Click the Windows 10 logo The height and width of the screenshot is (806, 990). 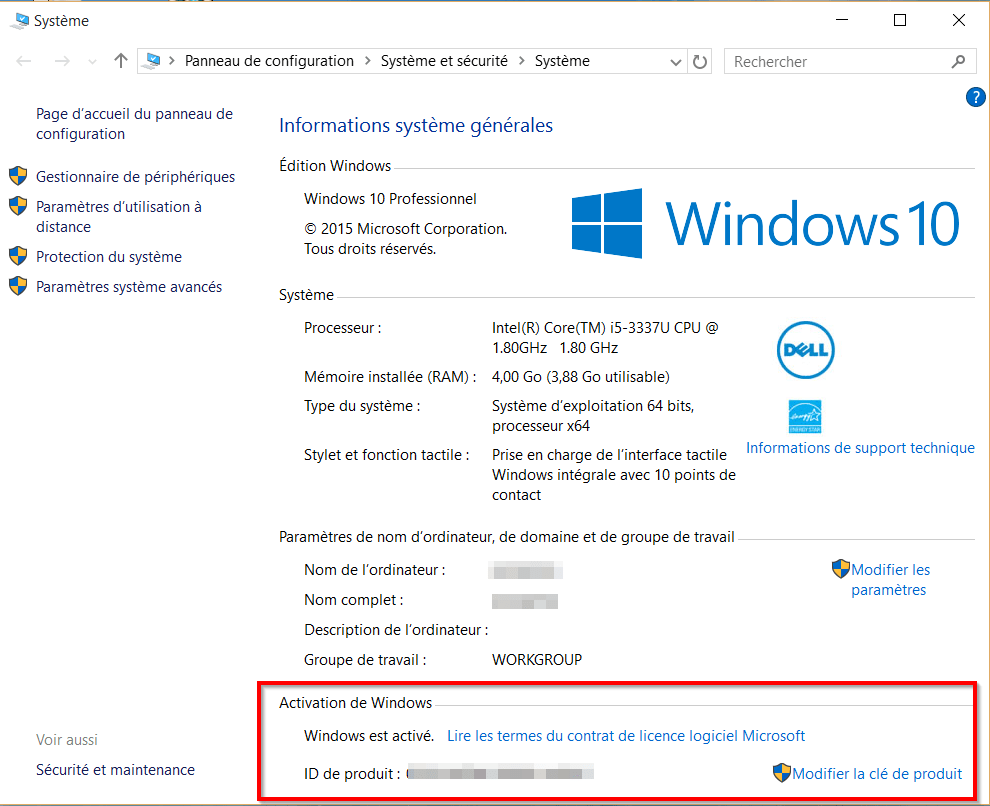(x=765, y=223)
